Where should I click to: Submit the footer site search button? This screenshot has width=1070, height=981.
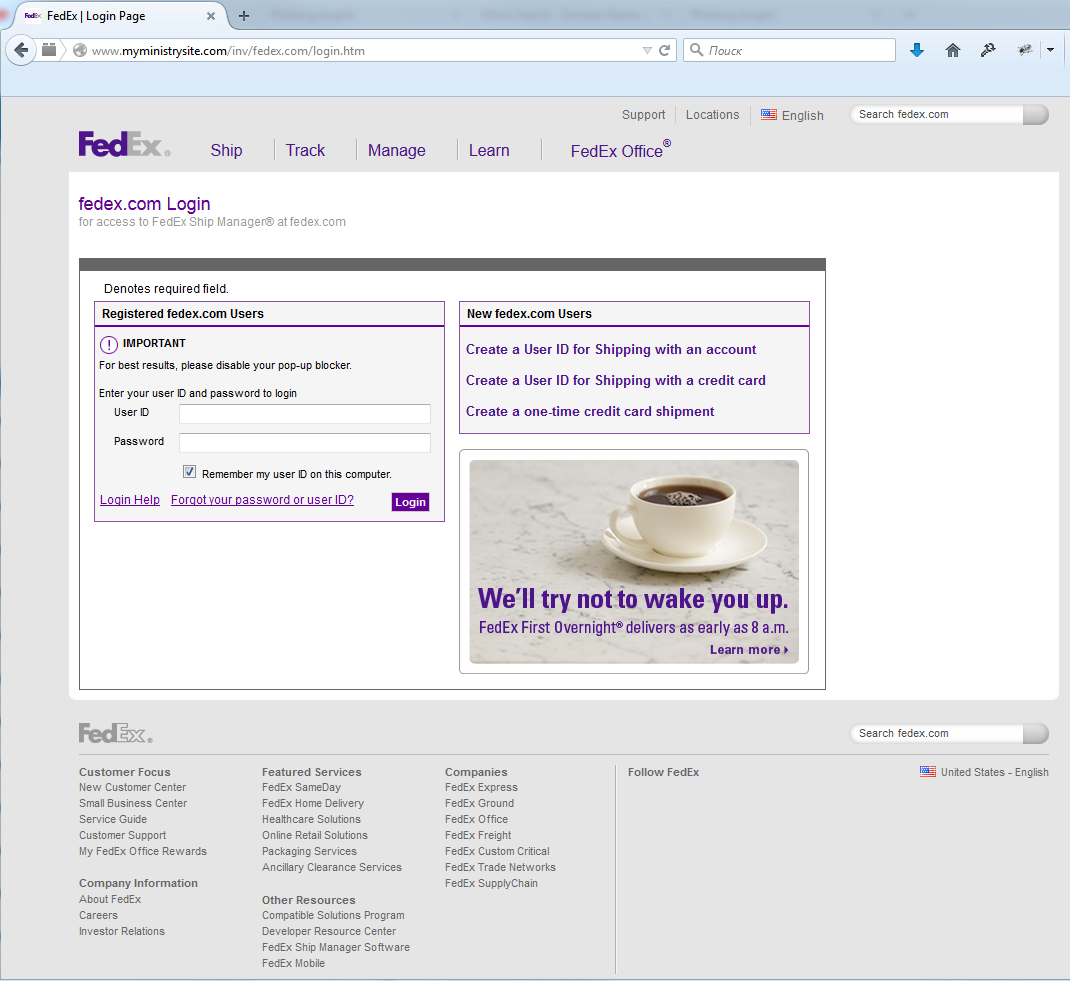point(1035,733)
